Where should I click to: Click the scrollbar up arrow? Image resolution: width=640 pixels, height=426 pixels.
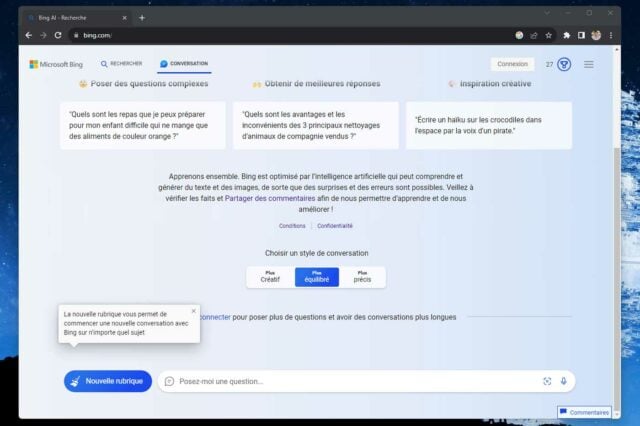click(x=617, y=49)
